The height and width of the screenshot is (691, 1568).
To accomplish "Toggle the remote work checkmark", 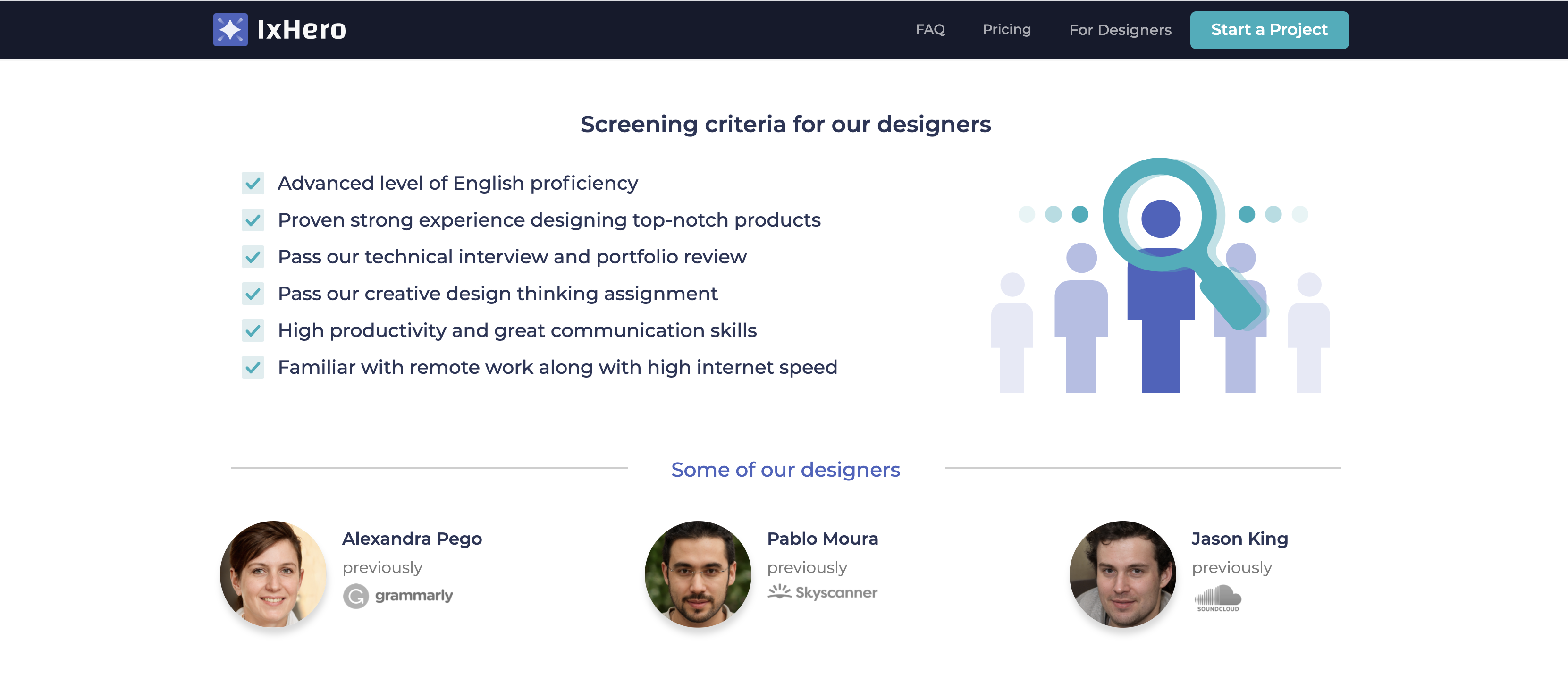I will 253,367.
